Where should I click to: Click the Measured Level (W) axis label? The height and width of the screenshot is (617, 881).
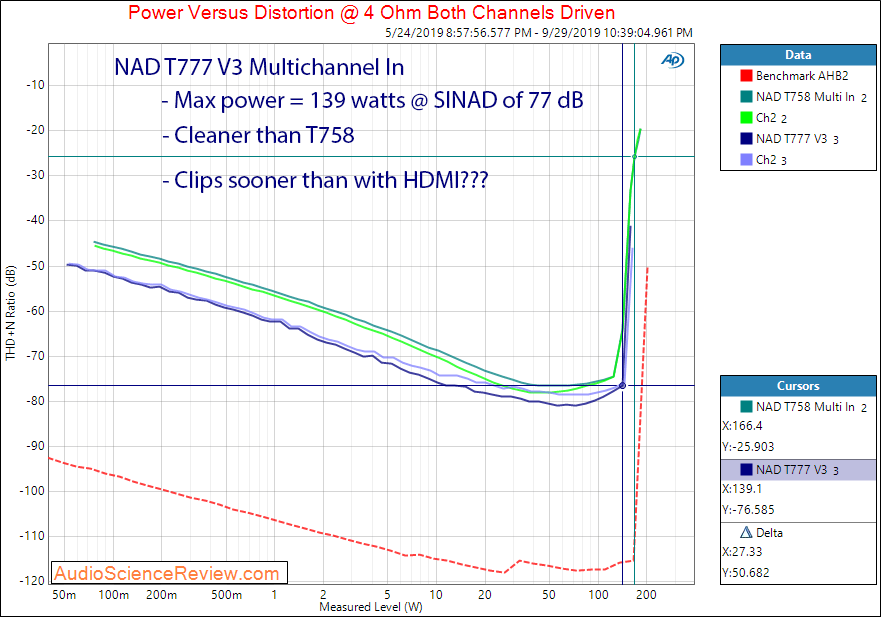point(371,607)
